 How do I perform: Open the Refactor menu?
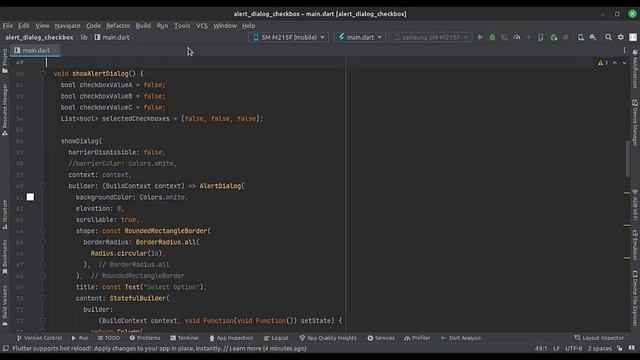pos(118,26)
